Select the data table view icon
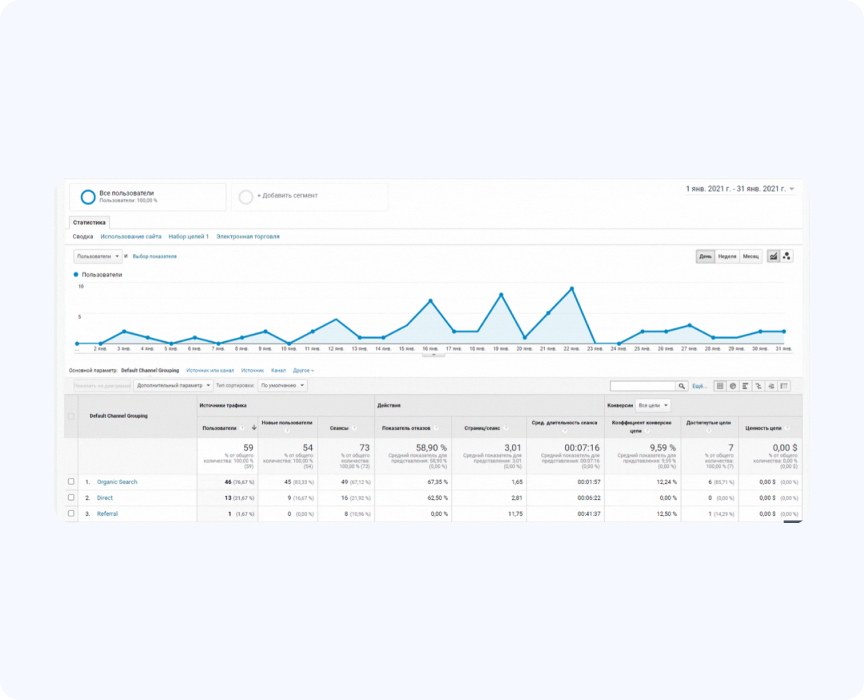Screen dimensions: 864x700 (719, 385)
